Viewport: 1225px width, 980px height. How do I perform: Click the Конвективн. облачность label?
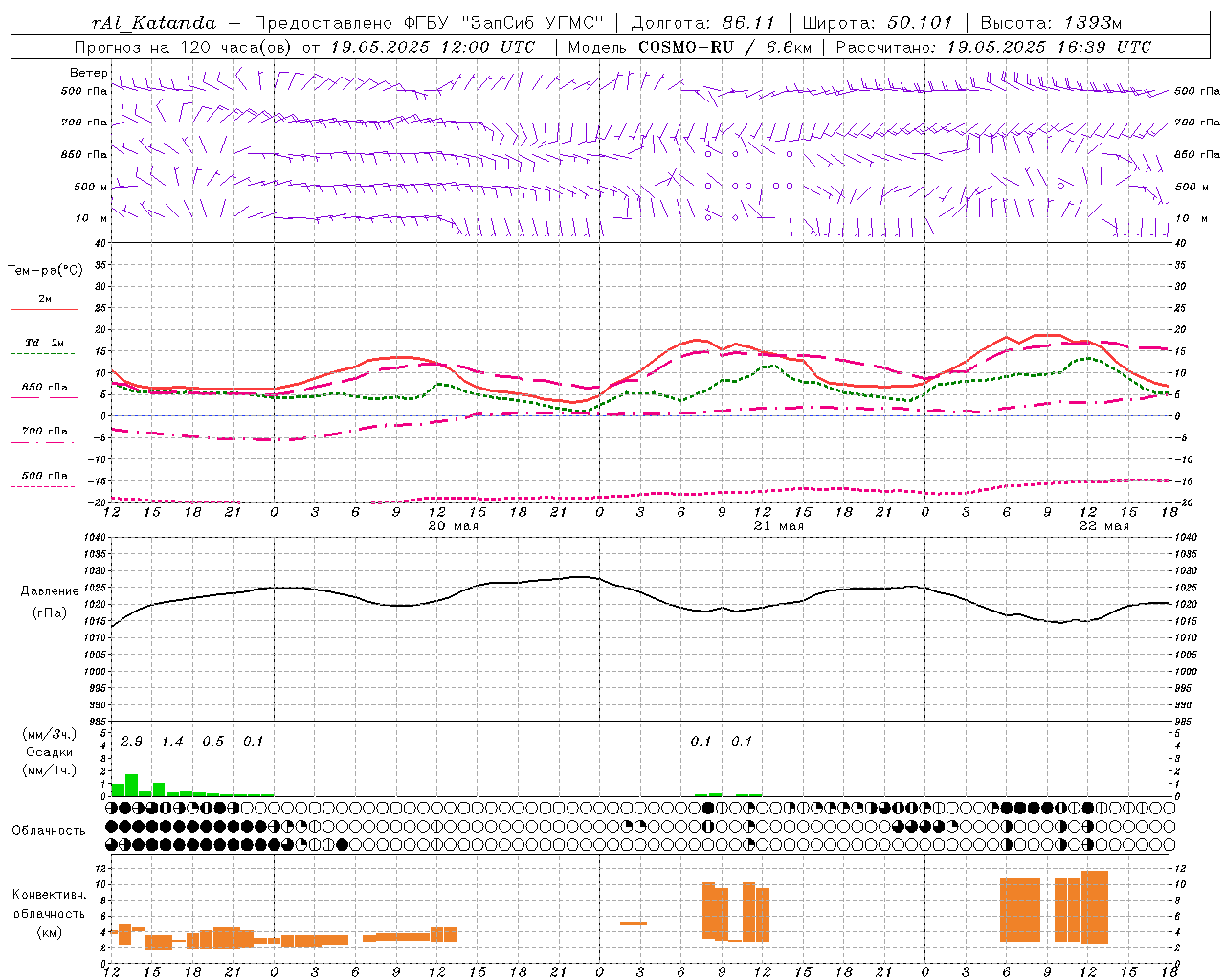coord(50,904)
